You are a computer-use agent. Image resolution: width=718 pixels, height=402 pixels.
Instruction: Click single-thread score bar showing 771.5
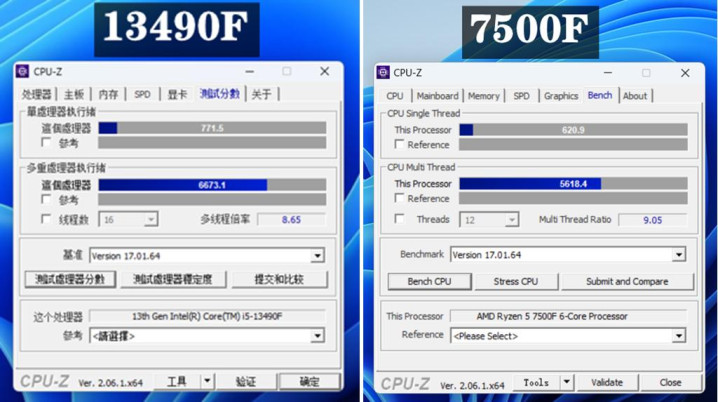coord(212,128)
